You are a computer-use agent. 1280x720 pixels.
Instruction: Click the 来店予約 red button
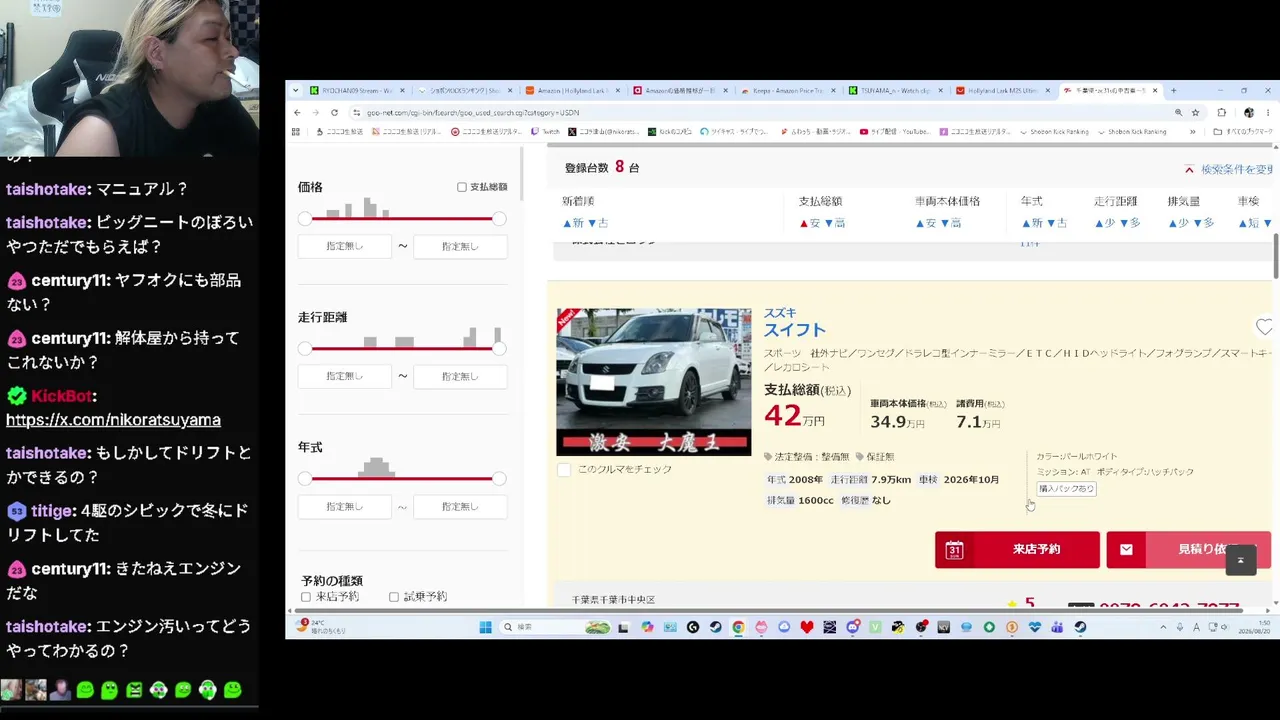pyautogui.click(x=1017, y=549)
